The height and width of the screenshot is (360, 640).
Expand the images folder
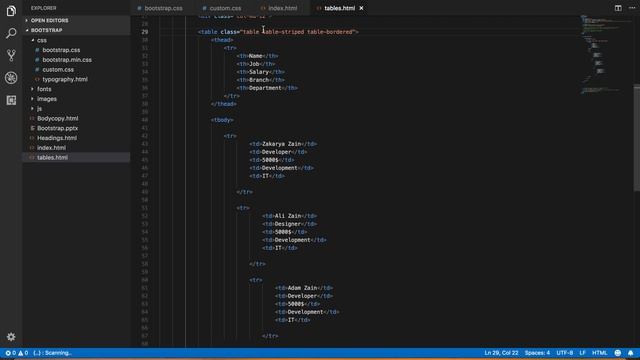47,99
